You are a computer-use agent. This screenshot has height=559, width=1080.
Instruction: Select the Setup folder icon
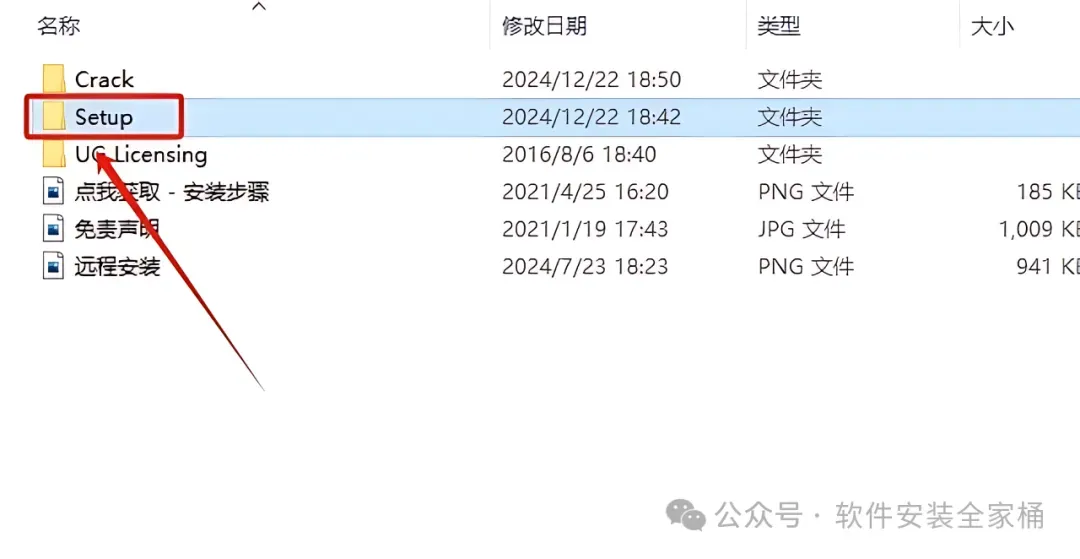[x=54, y=116]
